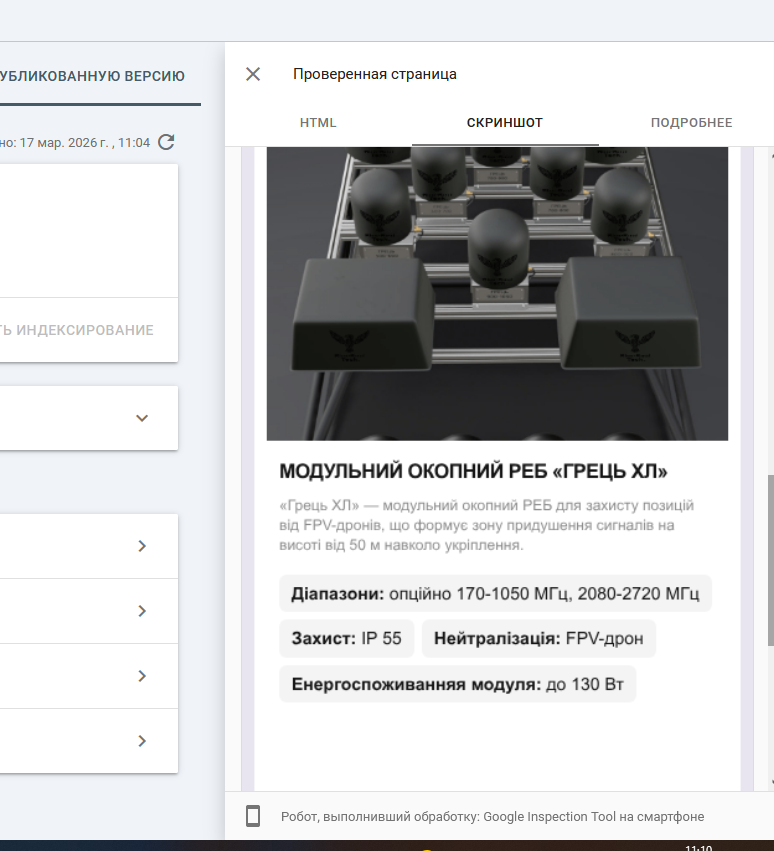Click the 'Захист: IP 55' chip
Viewport: 774px width, 851px height.
pos(346,638)
